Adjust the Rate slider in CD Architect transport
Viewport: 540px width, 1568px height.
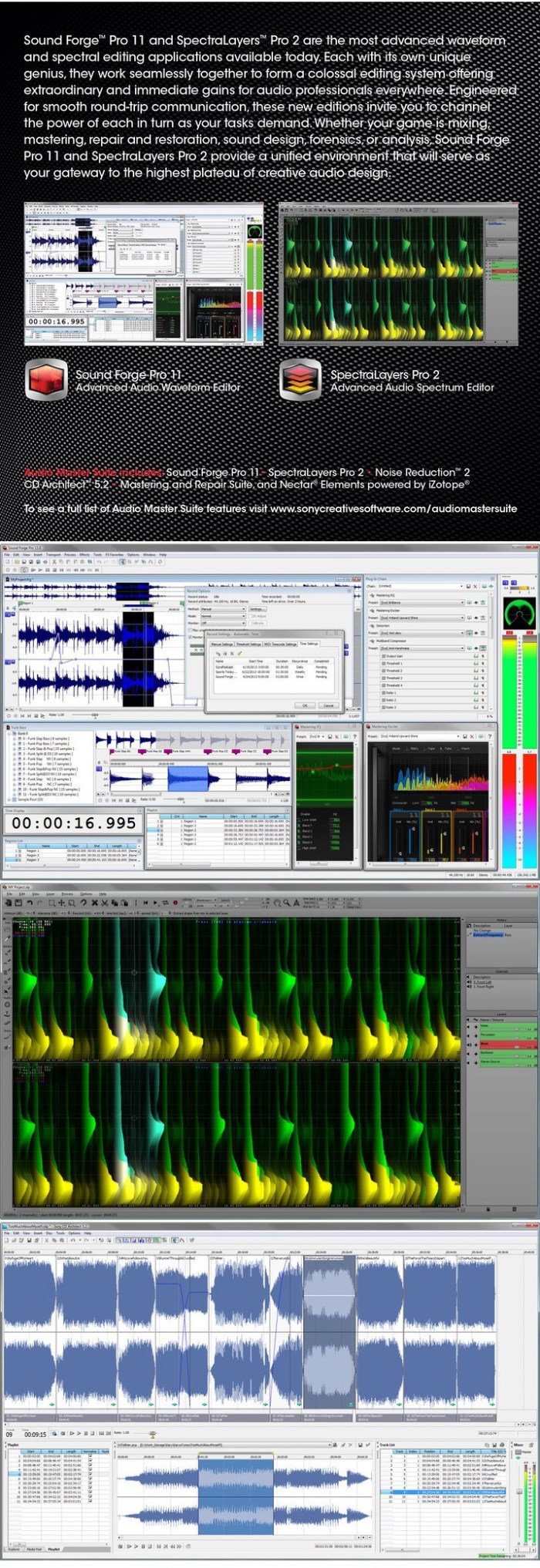click(152, 1435)
